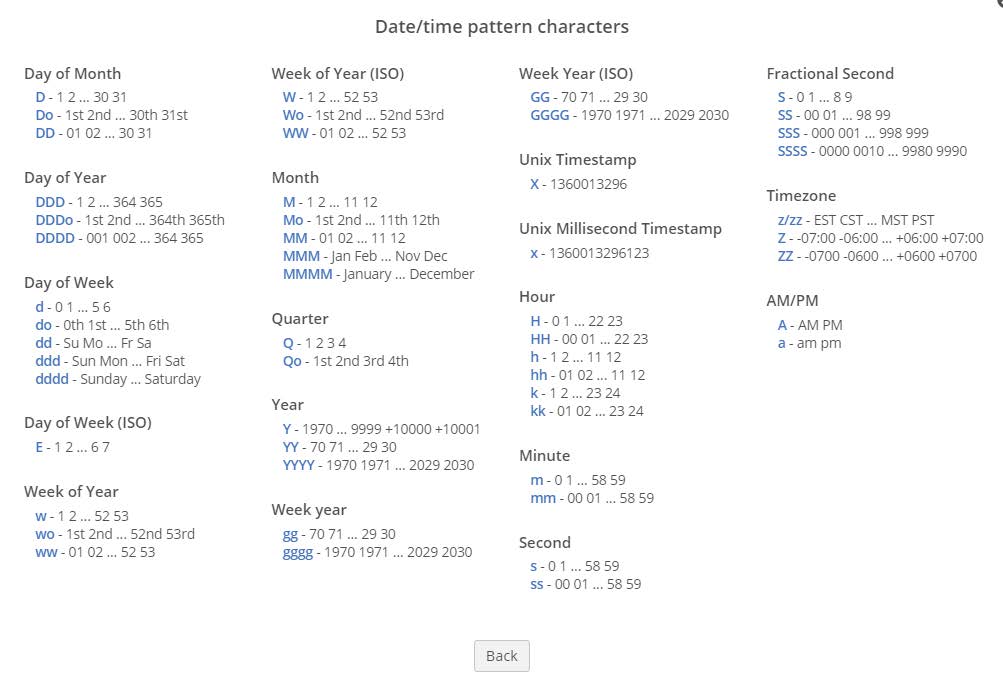1003x683 pixels.
Task: Click the E ISO day of week pattern
Action: click(x=39, y=447)
